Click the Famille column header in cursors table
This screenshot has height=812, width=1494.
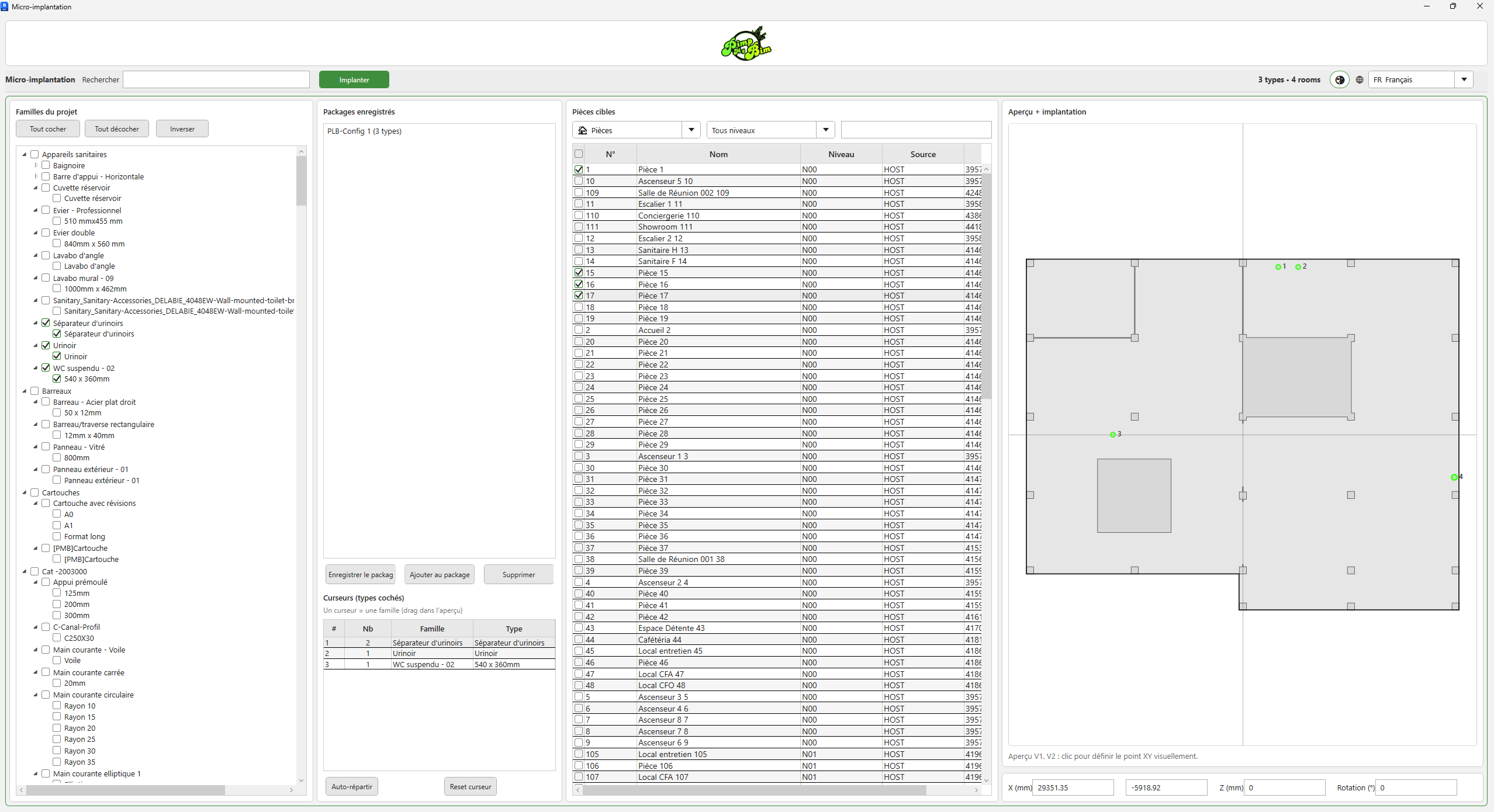point(432,629)
